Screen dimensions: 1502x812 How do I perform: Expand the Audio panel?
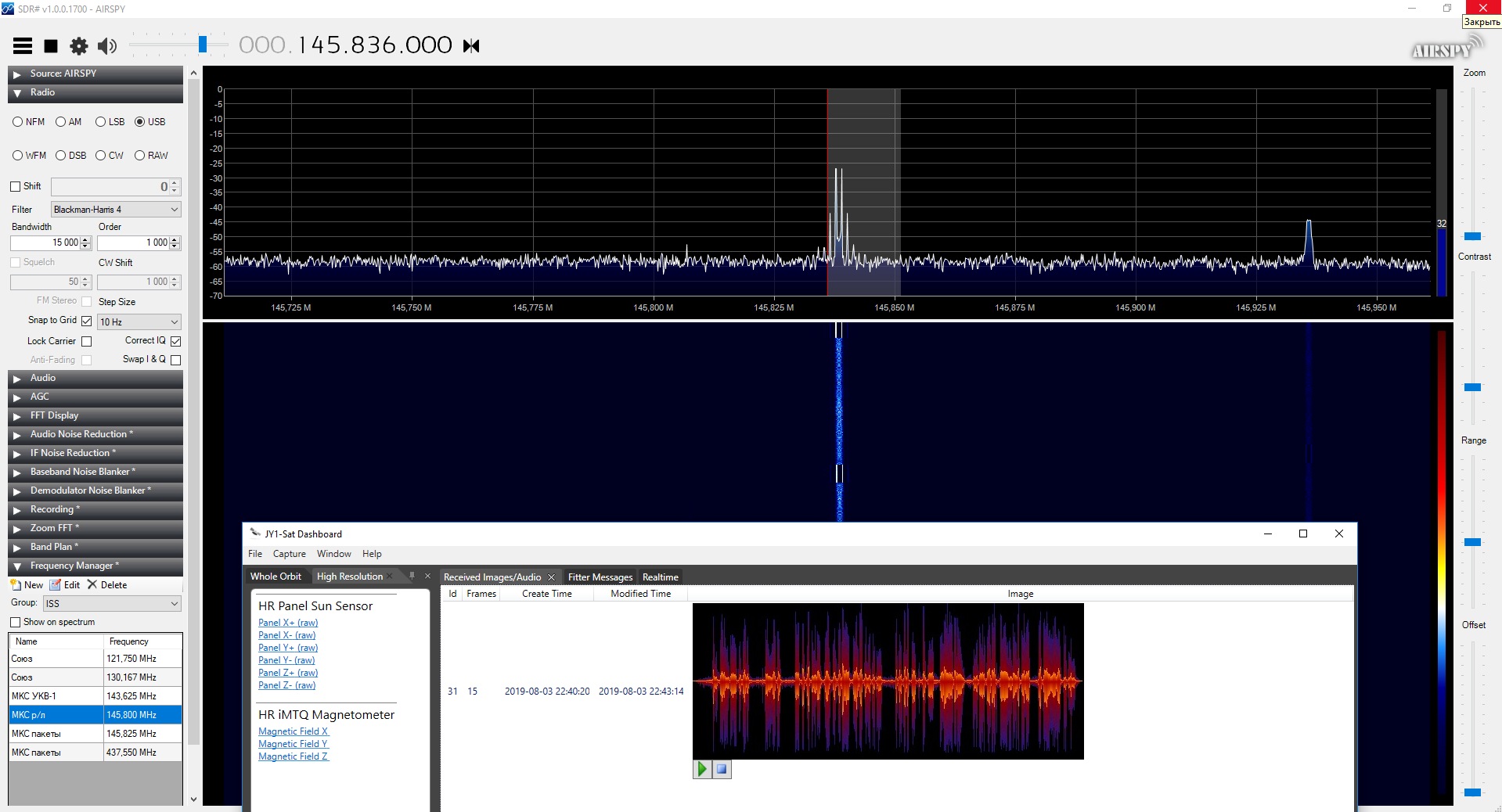coord(95,378)
